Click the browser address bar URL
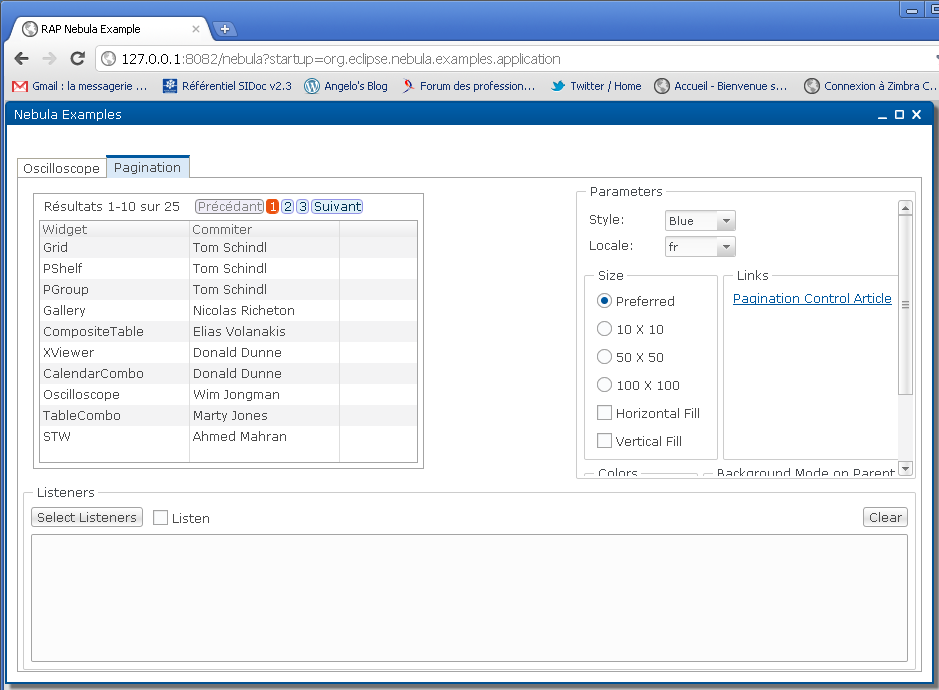Screen dimensions: 939x690 (x=341, y=59)
